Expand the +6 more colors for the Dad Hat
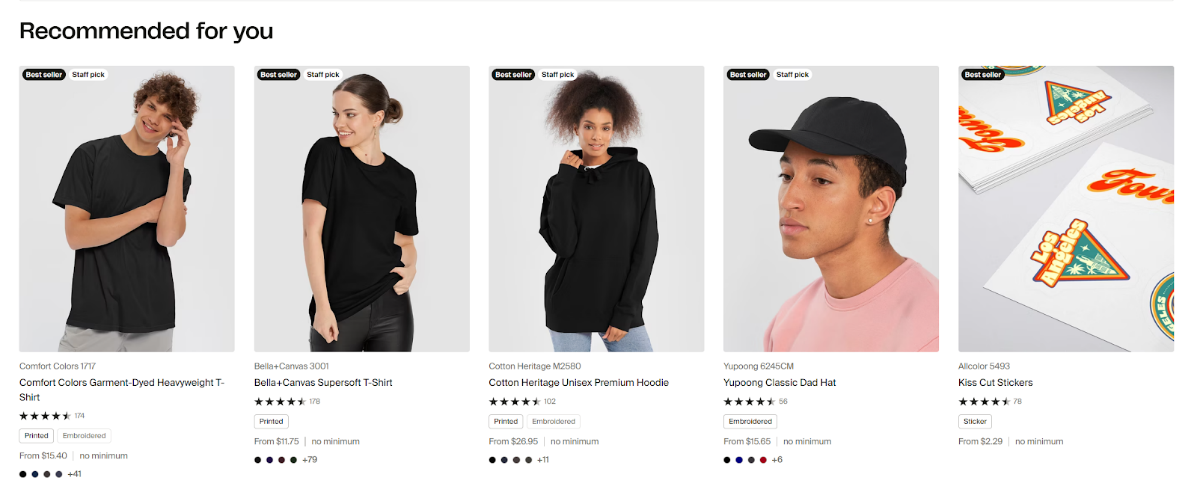This screenshot has width=1197, height=504. [777, 460]
